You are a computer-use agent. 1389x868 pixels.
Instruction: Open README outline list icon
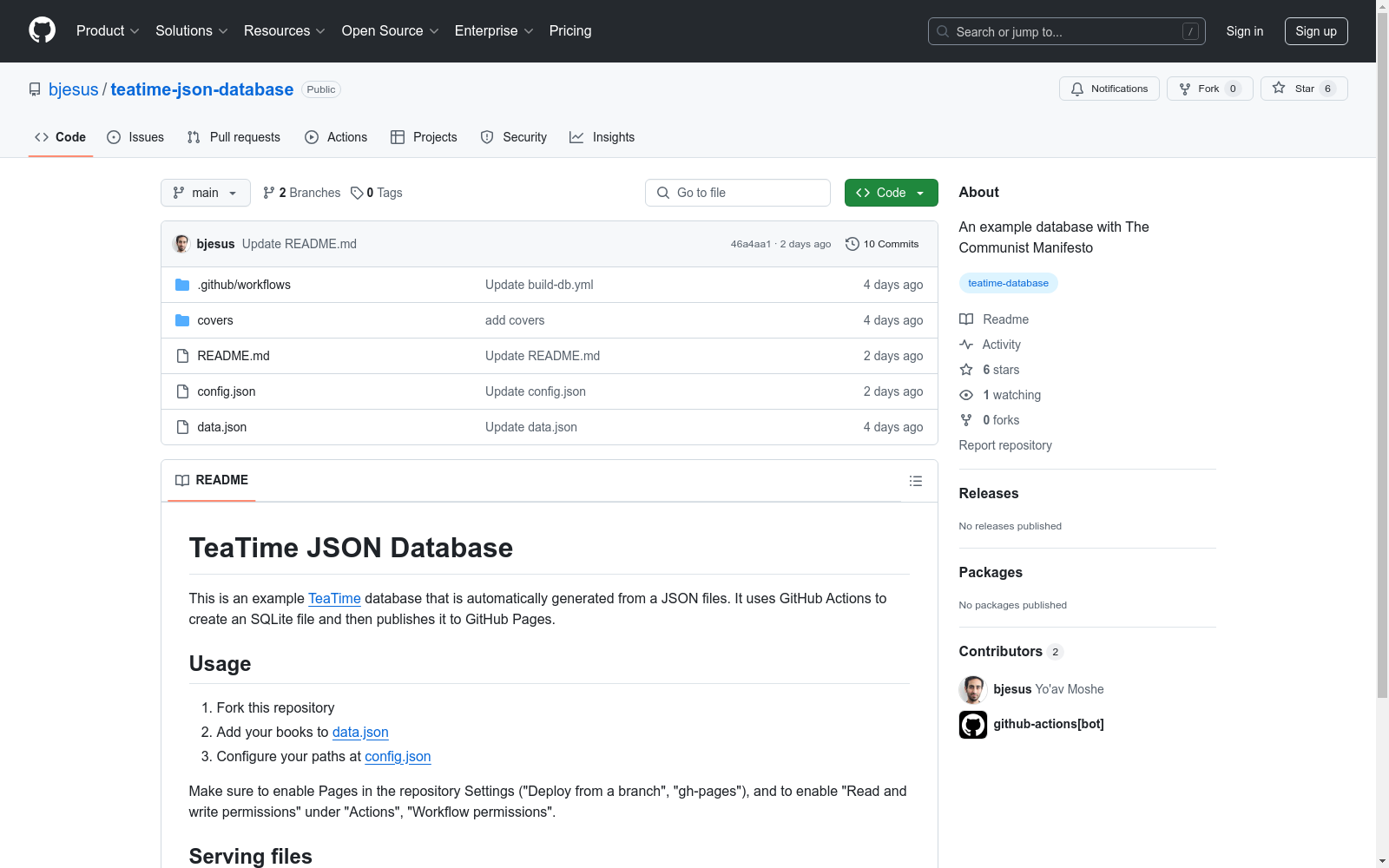coord(916,481)
